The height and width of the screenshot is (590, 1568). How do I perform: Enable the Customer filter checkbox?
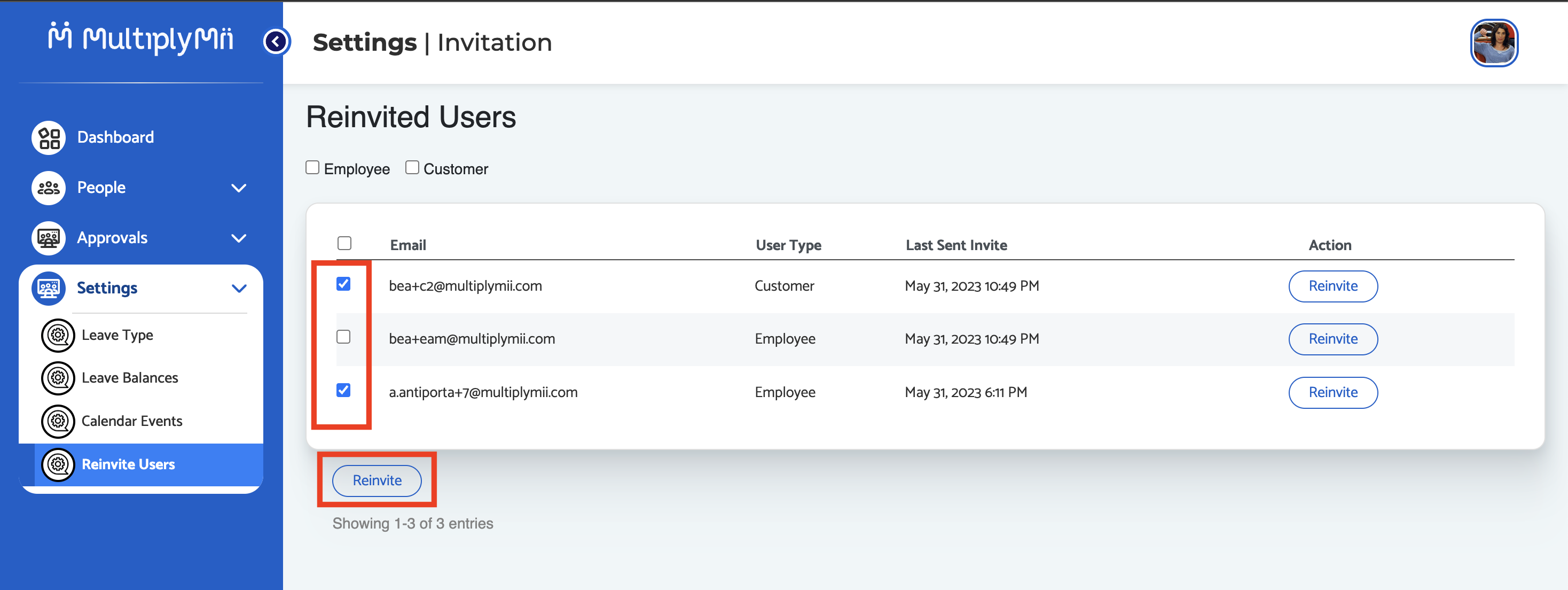pos(412,167)
